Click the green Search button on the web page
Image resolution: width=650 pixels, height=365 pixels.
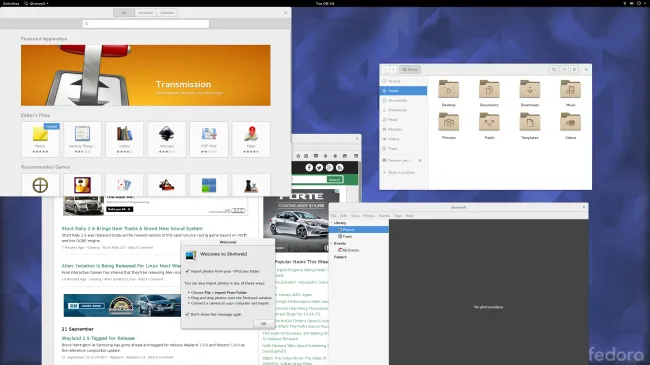pyautogui.click(x=335, y=180)
